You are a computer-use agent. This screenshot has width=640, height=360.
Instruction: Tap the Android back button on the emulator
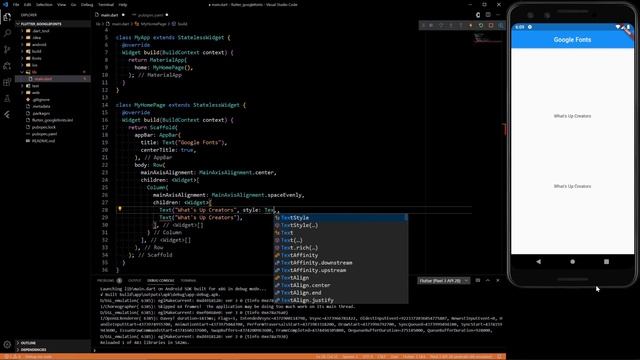[x=538, y=262]
